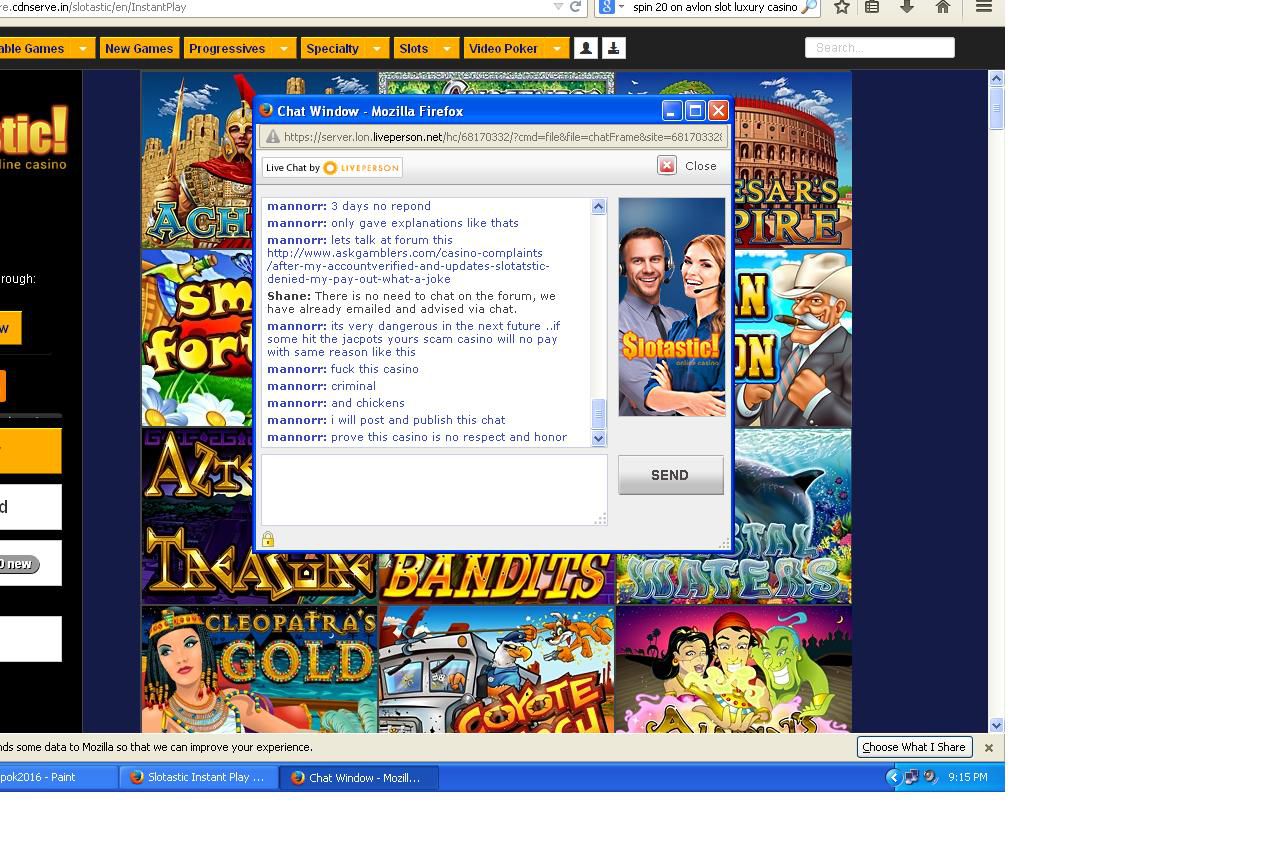Move chat transcript down with the bottom arrow
This screenshot has height=864, width=1280.
pyautogui.click(x=598, y=438)
